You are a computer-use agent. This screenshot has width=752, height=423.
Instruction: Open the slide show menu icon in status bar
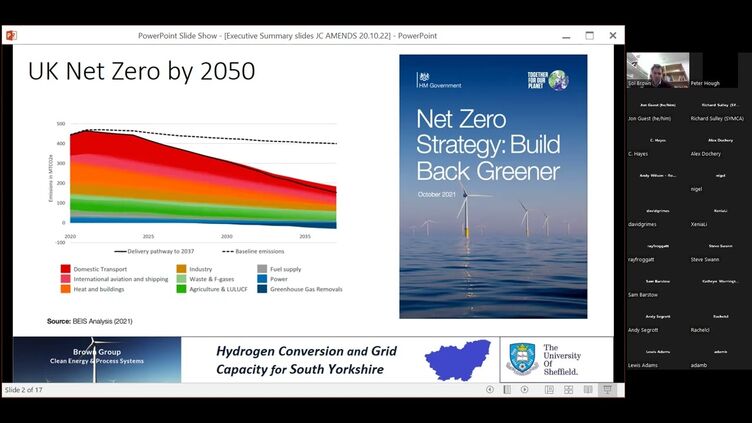pos(507,390)
